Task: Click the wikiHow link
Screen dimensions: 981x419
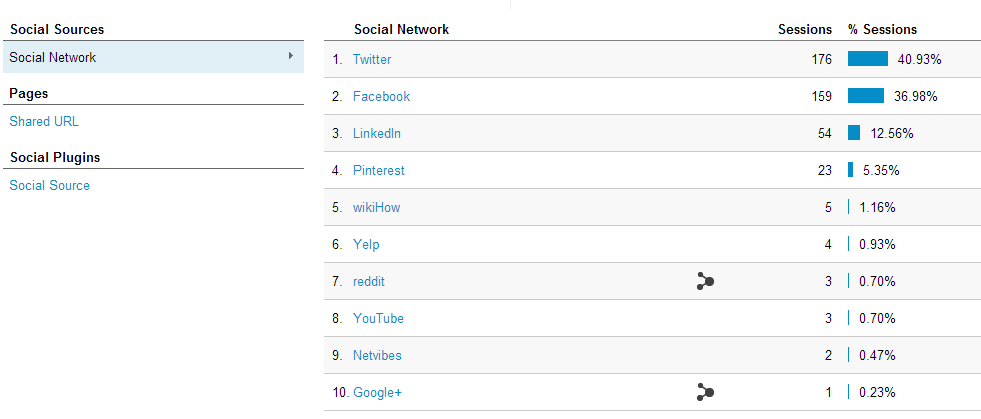Action: coord(376,207)
